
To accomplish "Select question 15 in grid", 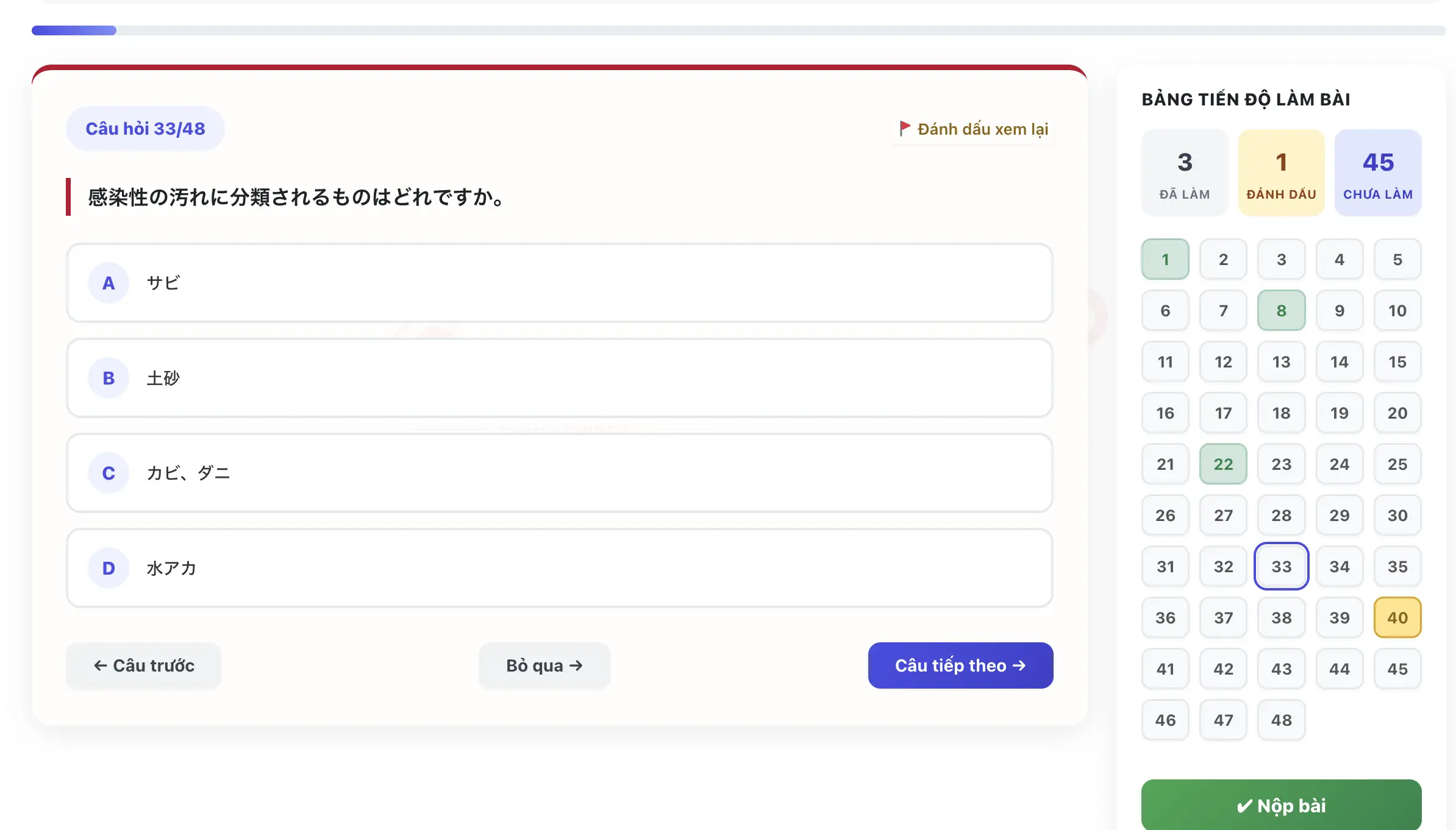I will (x=1397, y=361).
